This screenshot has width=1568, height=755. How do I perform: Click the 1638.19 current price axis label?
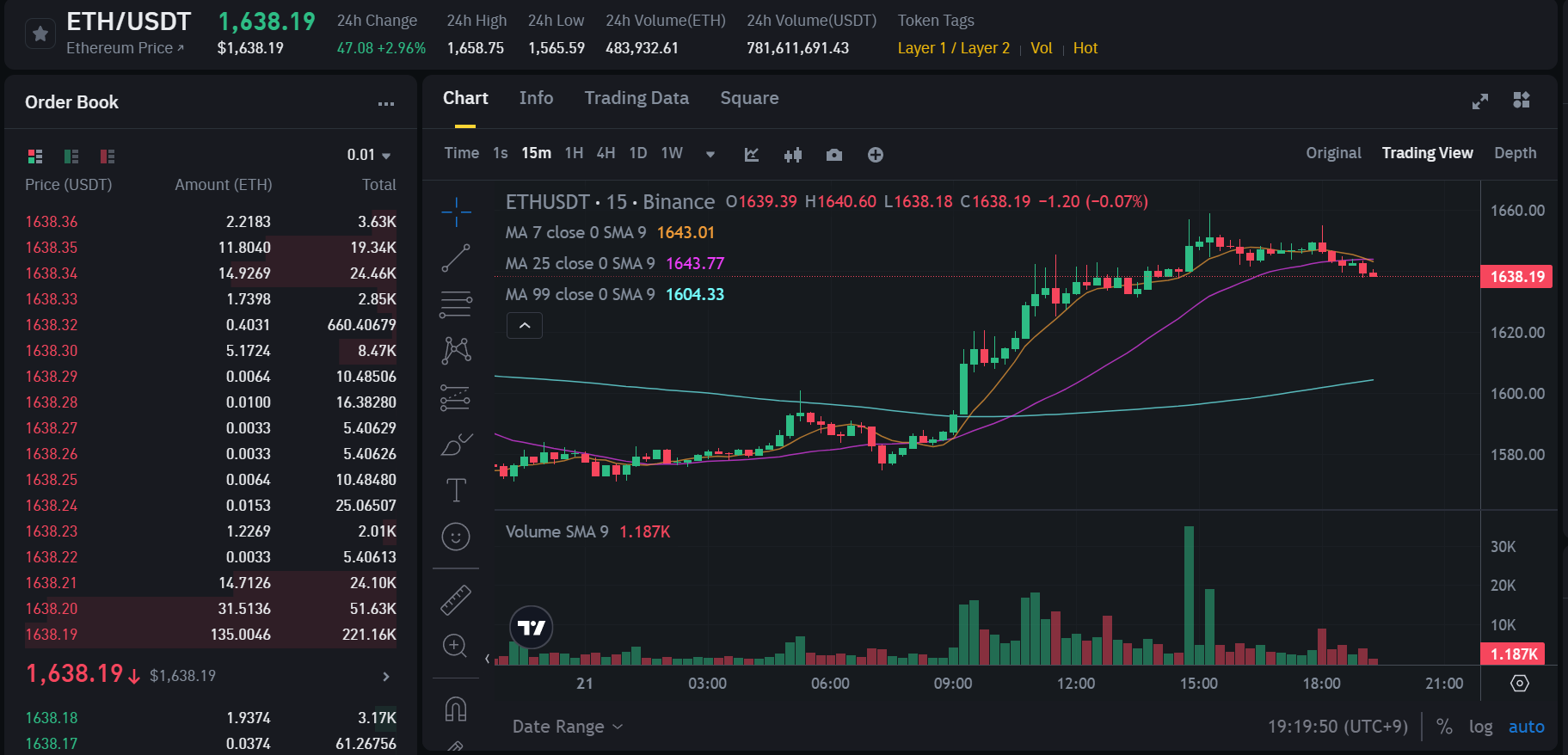(1517, 277)
